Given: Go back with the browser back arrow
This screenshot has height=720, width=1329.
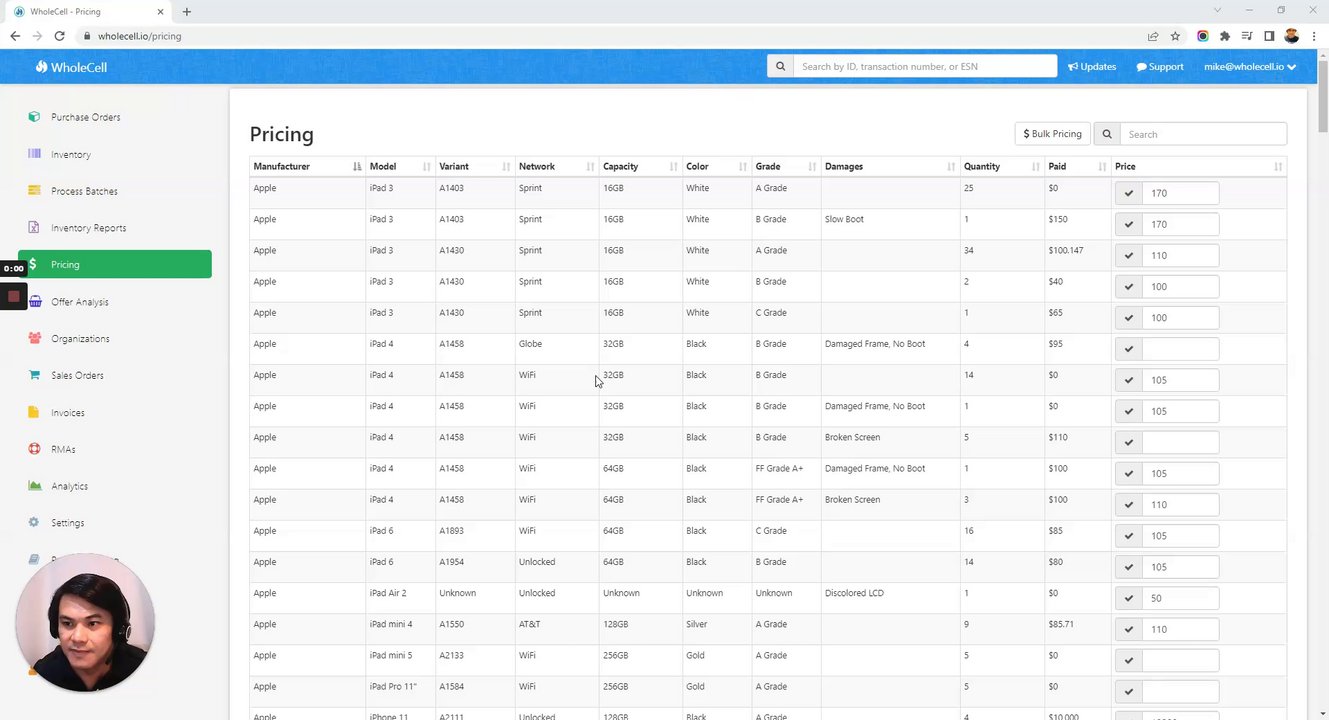Looking at the screenshot, I should point(15,36).
